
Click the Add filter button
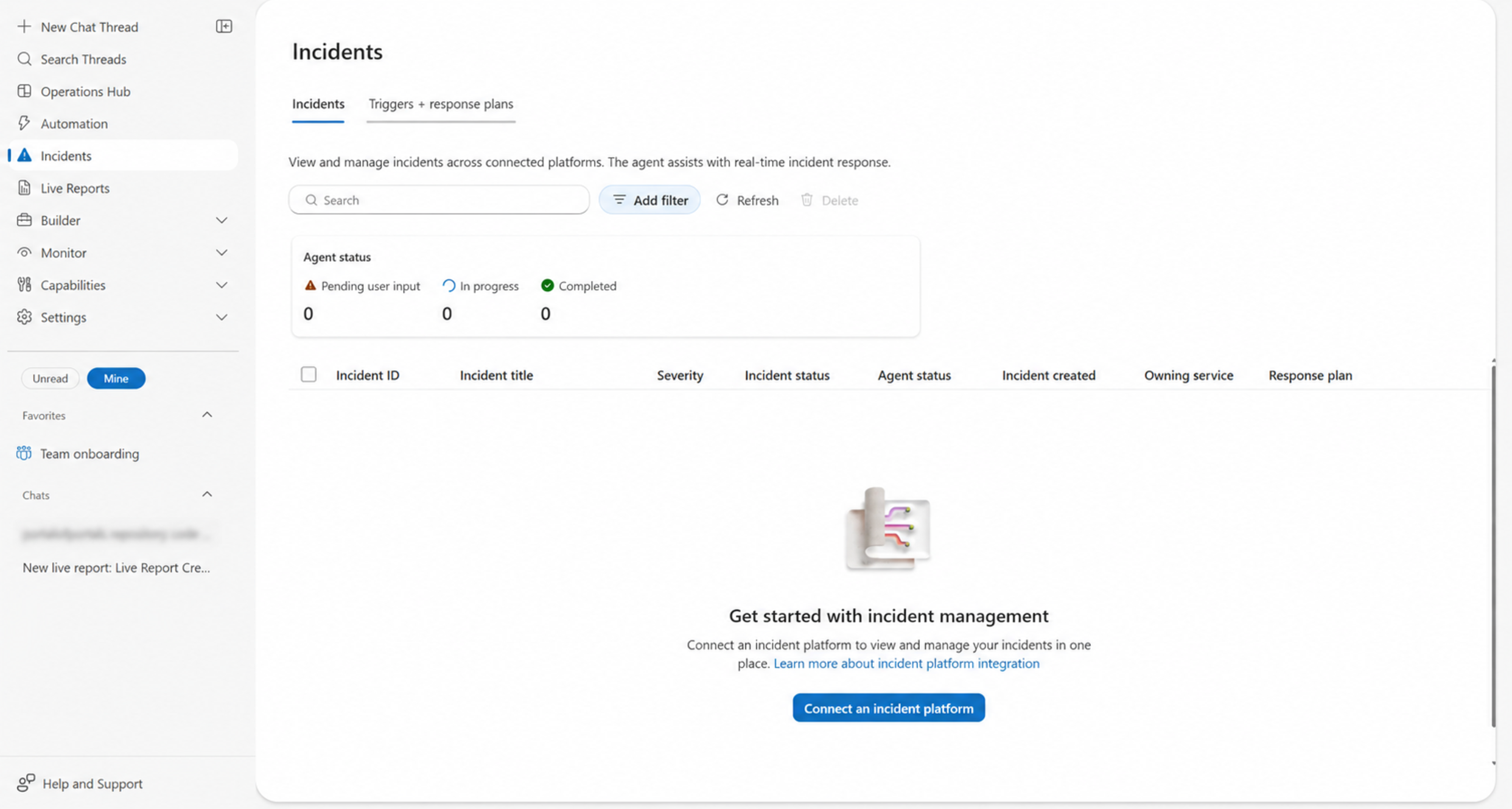point(649,200)
